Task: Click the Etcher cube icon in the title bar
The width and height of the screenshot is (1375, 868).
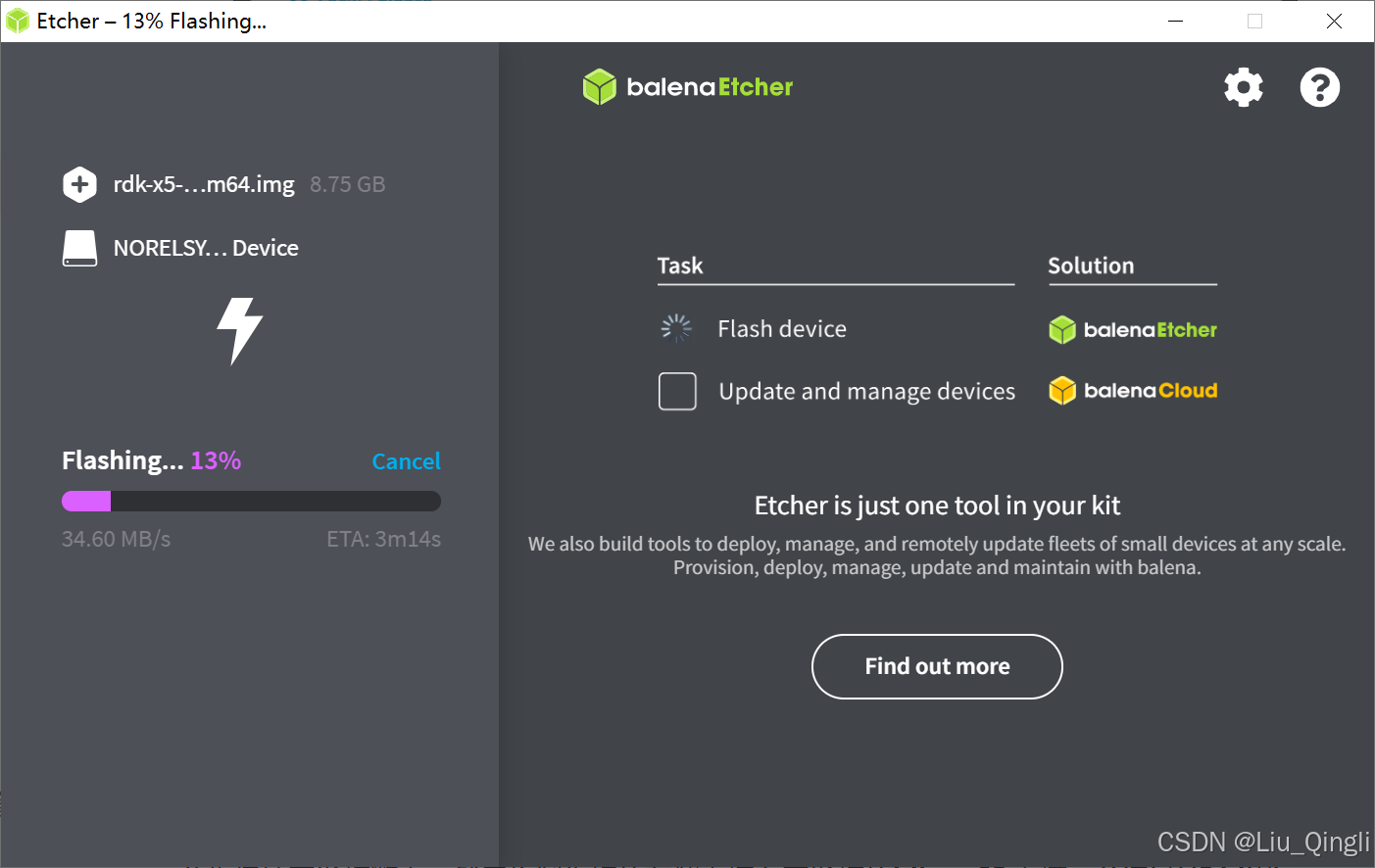Action: point(18,21)
